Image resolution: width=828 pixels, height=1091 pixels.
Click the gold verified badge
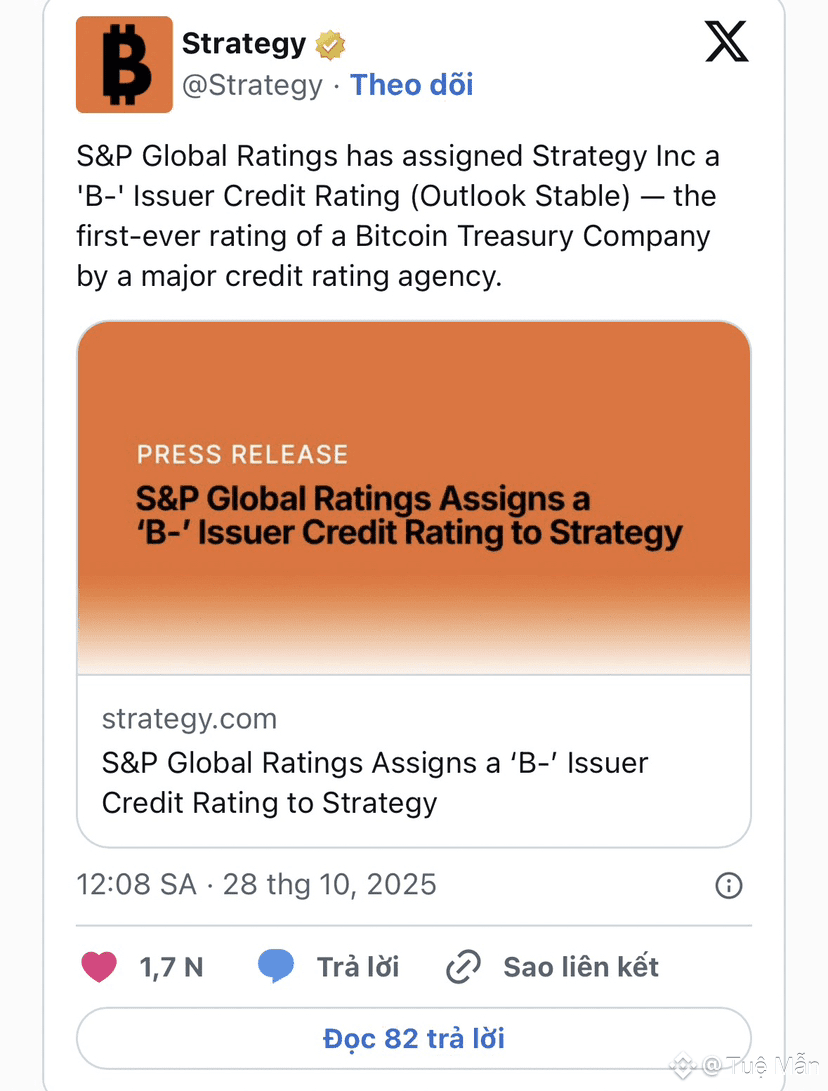(x=331, y=44)
